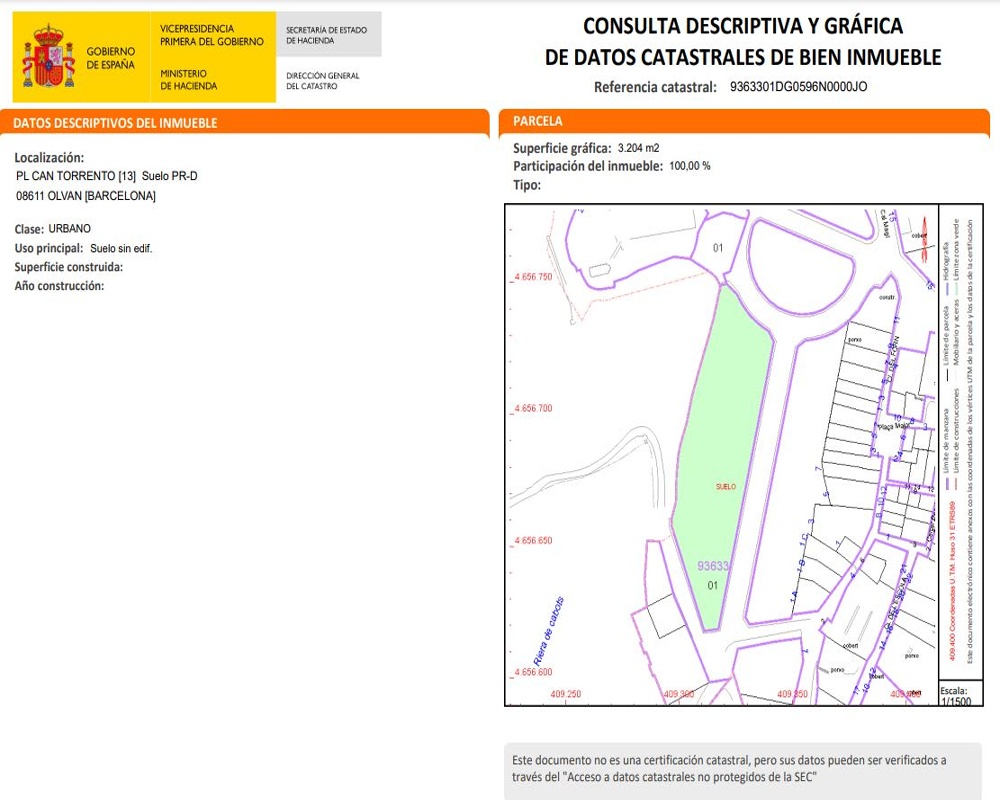Click DIRECCIÓN GENERAL DEL CATASTRO text
Screen dimensions: 1000x800
(x=323, y=80)
